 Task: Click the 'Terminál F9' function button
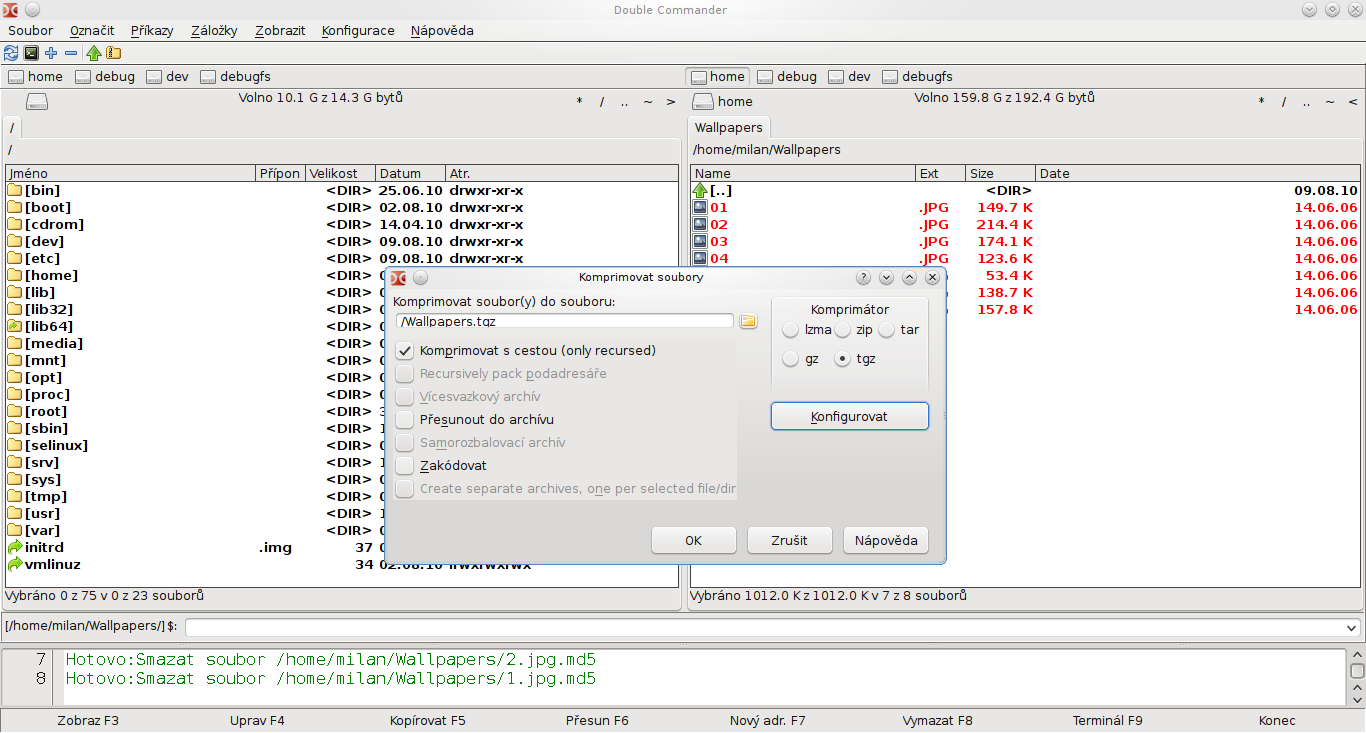click(1107, 720)
